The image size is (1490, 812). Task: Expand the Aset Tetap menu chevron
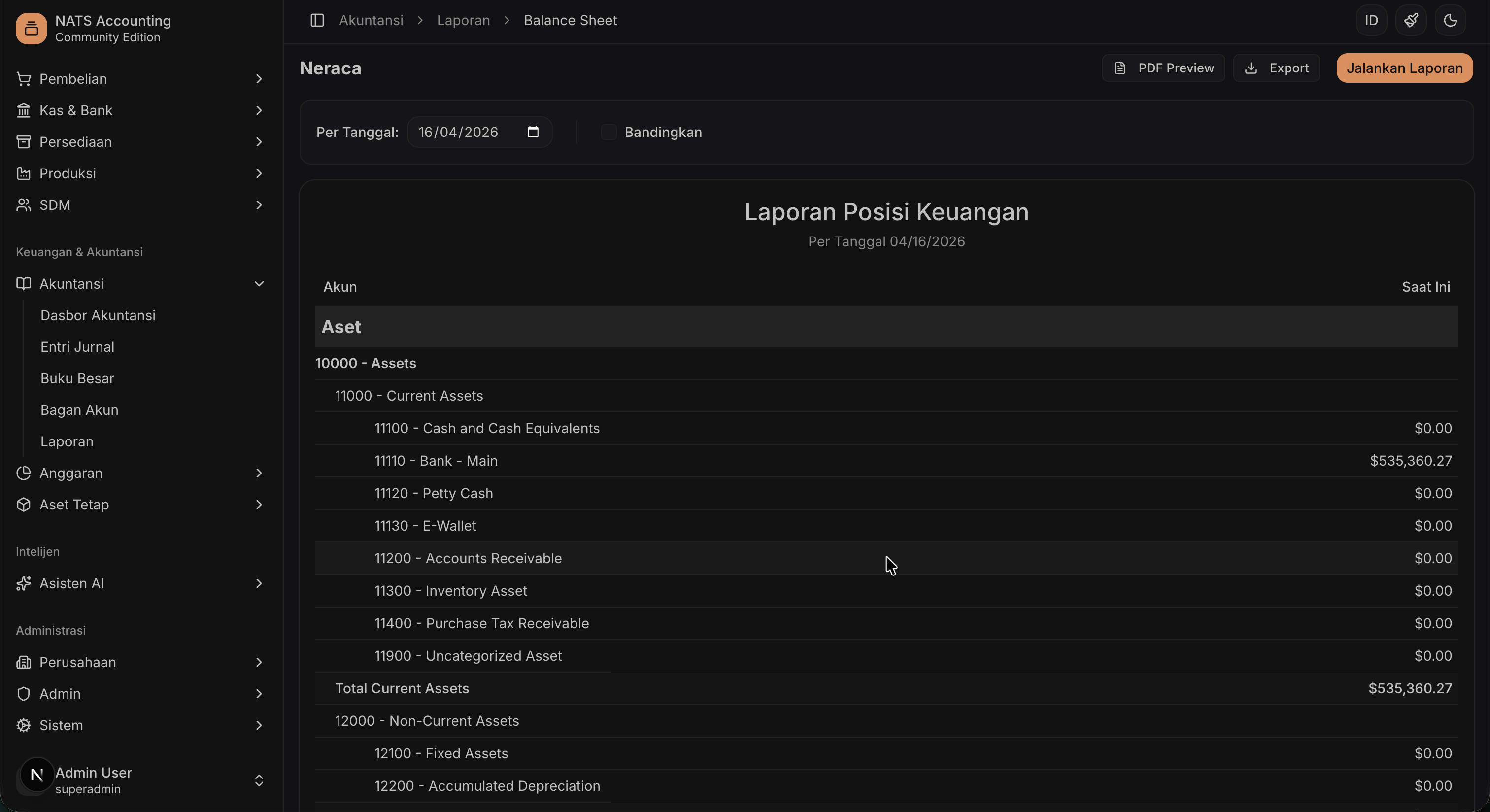point(259,505)
